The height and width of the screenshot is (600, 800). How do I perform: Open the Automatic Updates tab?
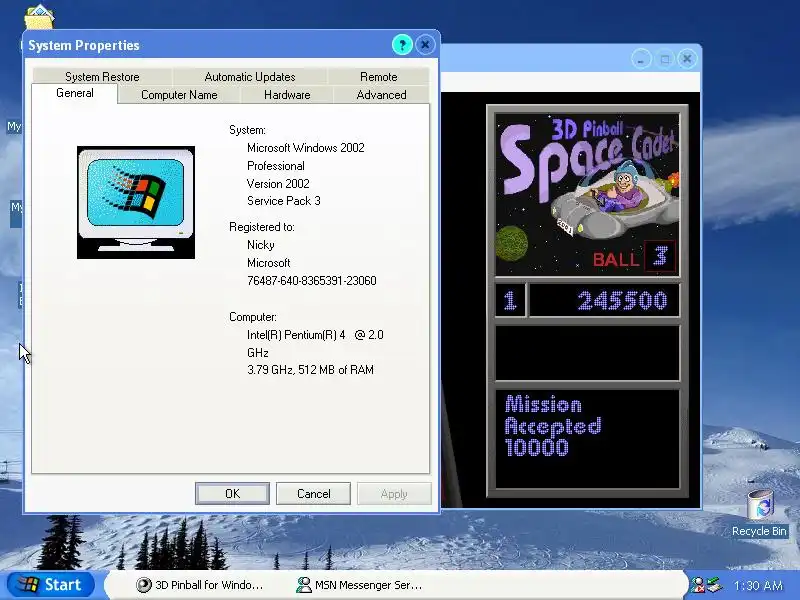(250, 77)
